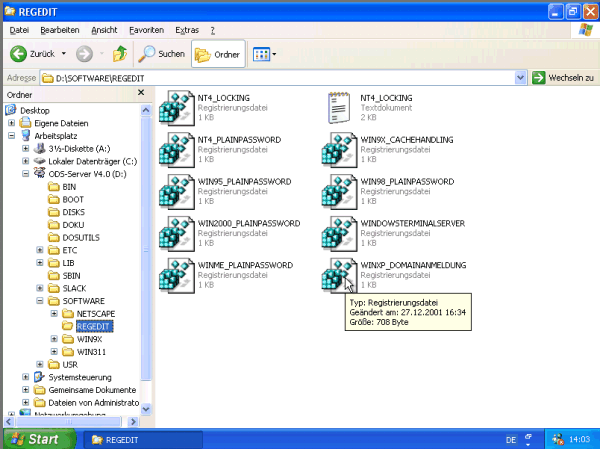Open the Favoriten menu
This screenshot has width=600, height=449.
coord(147,30)
